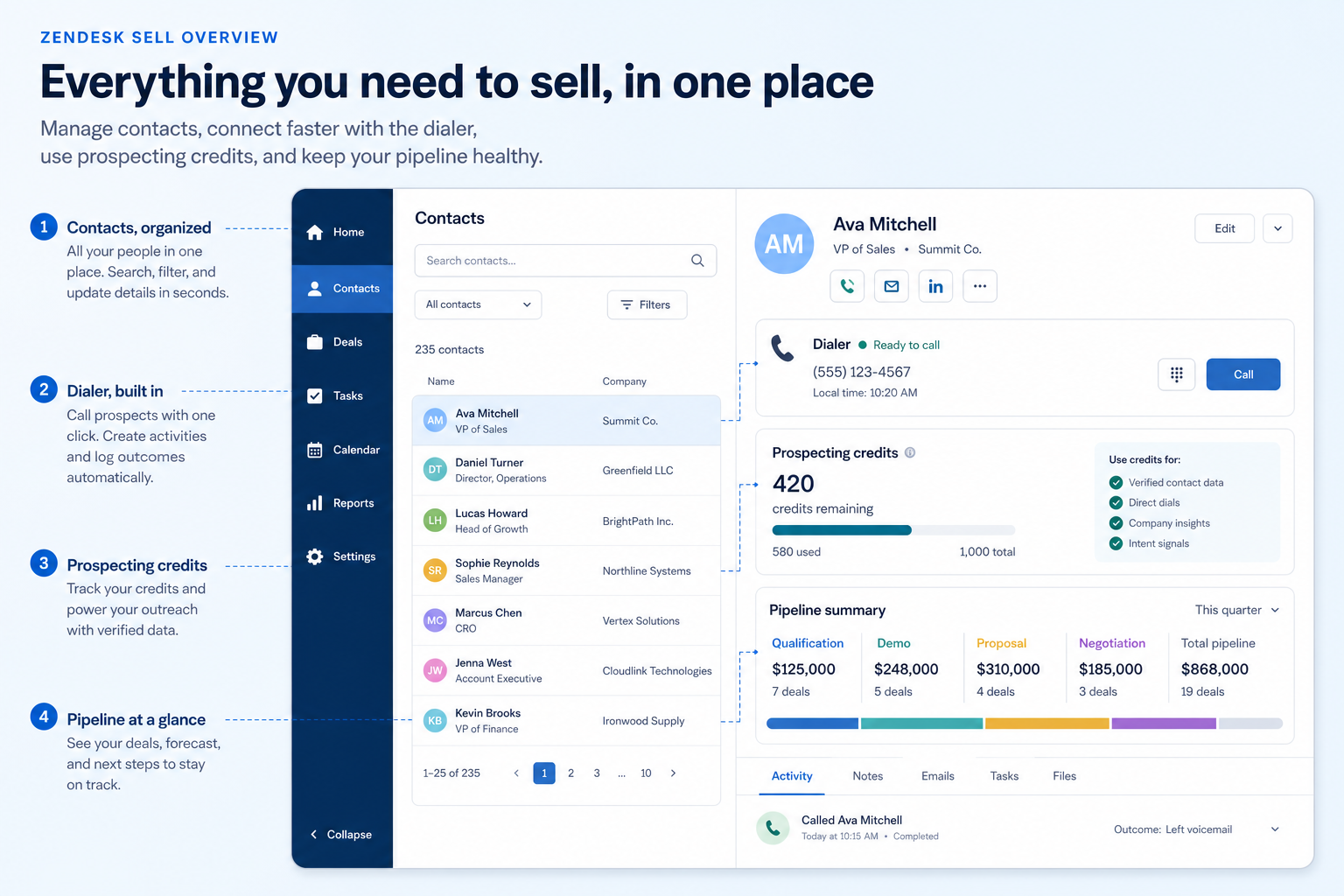Screen dimensions: 1344x896
Task: Click the blue Call button
Action: pyautogui.click(x=1243, y=374)
